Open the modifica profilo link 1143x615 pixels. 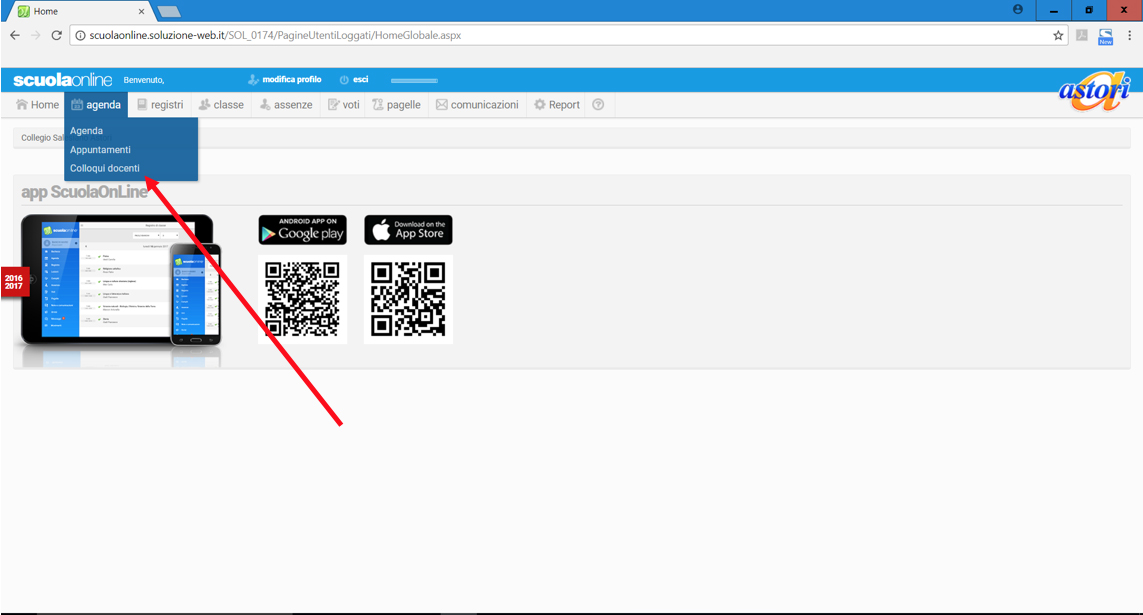click(x=285, y=79)
